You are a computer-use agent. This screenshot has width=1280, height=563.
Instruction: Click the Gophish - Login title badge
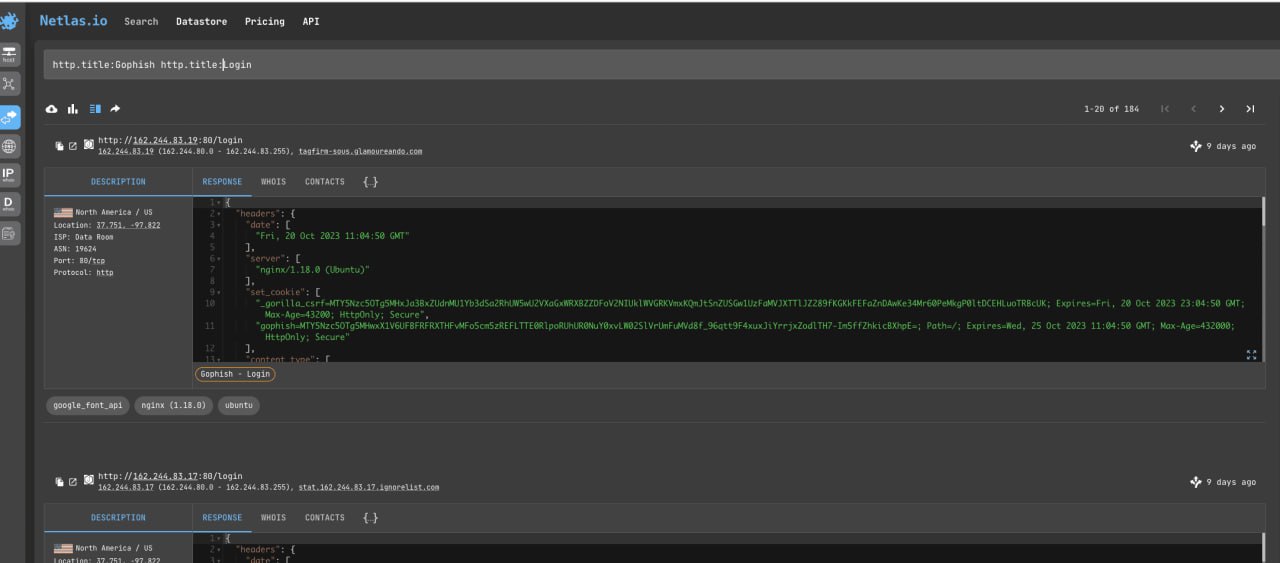[x=235, y=374]
